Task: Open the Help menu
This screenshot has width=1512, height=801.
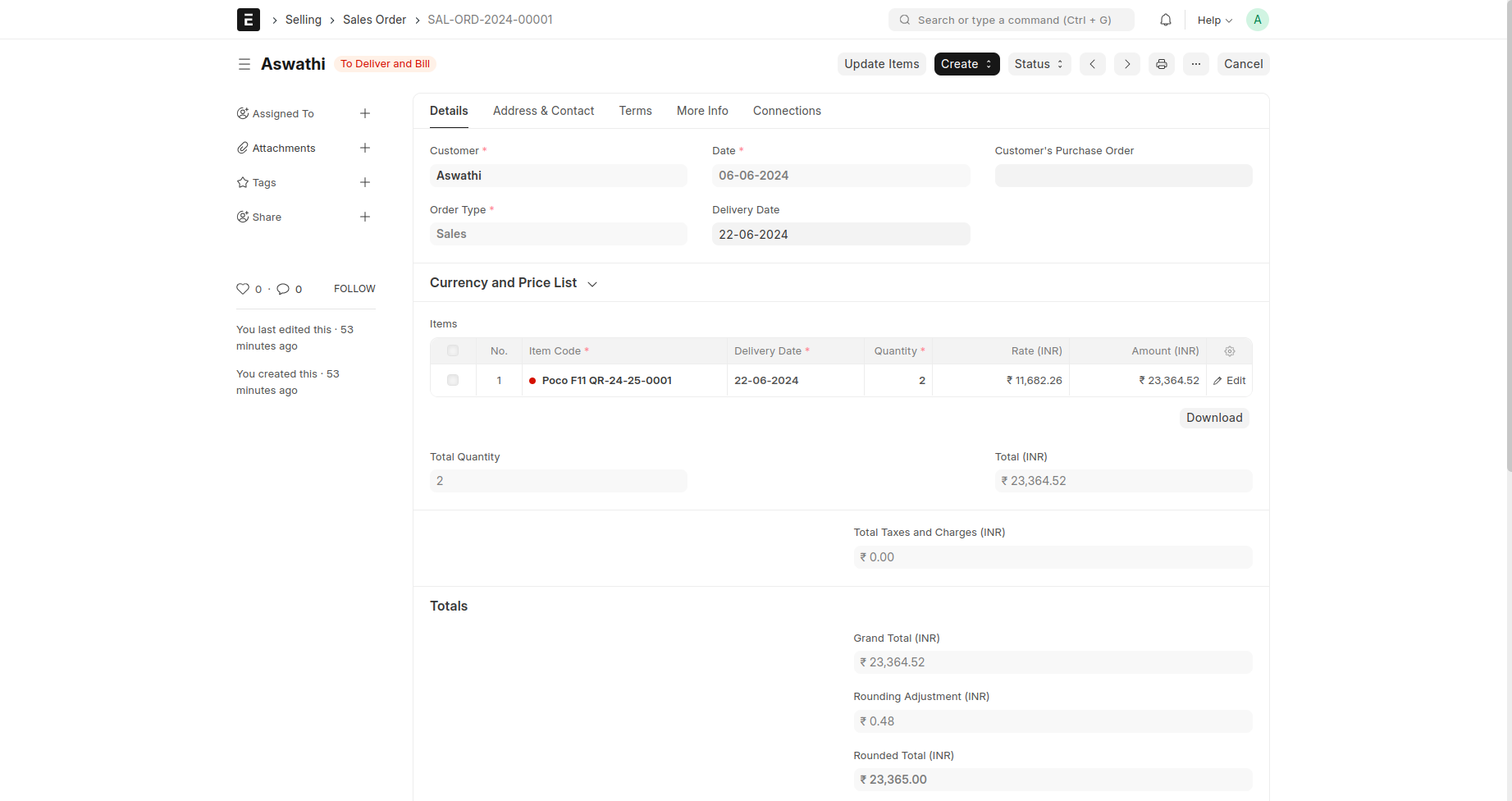Action: 1214,20
